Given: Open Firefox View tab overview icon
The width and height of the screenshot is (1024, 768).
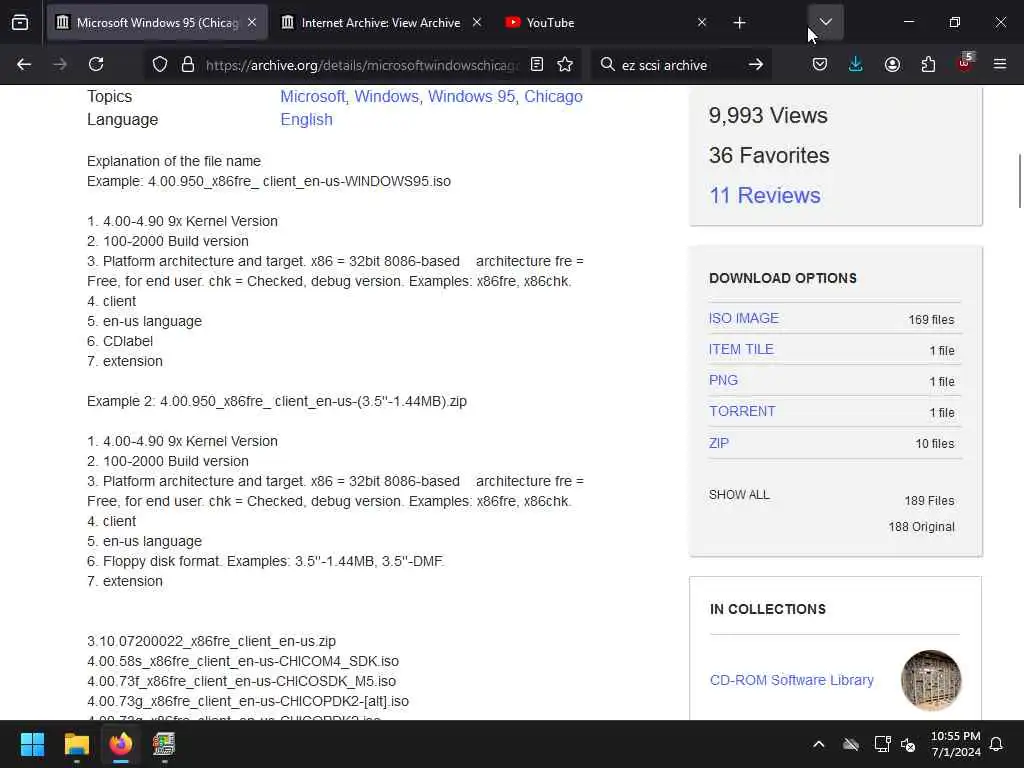Looking at the screenshot, I should [20, 23].
